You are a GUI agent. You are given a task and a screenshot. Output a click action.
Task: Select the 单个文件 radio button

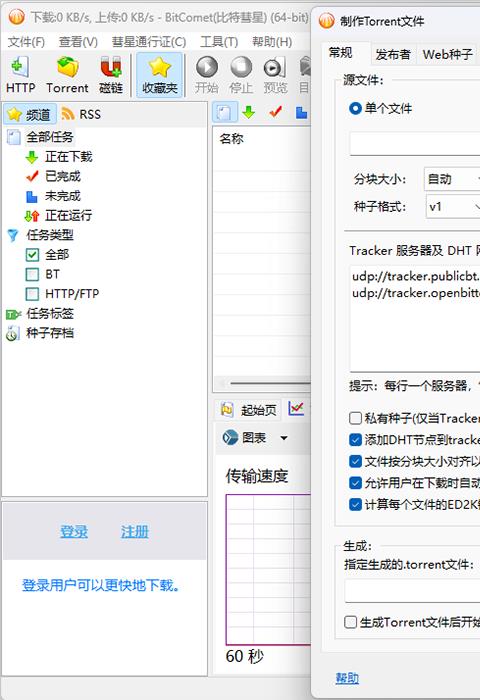pos(355,108)
